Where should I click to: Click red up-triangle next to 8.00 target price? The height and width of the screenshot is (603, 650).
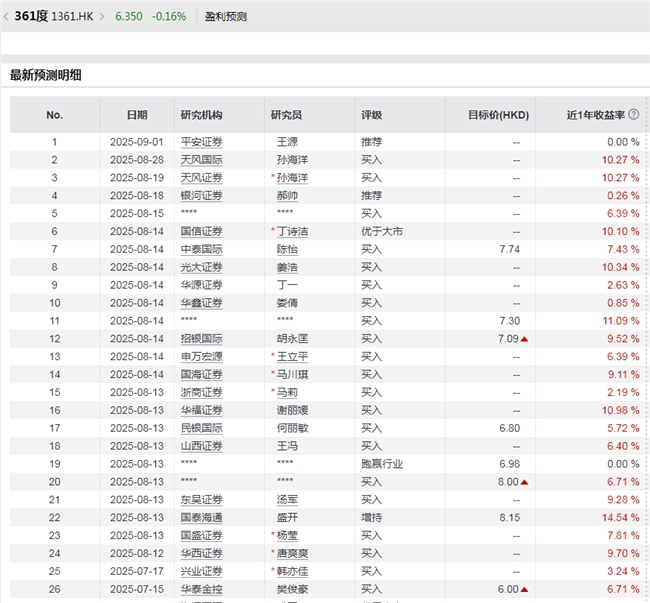[x=524, y=482]
